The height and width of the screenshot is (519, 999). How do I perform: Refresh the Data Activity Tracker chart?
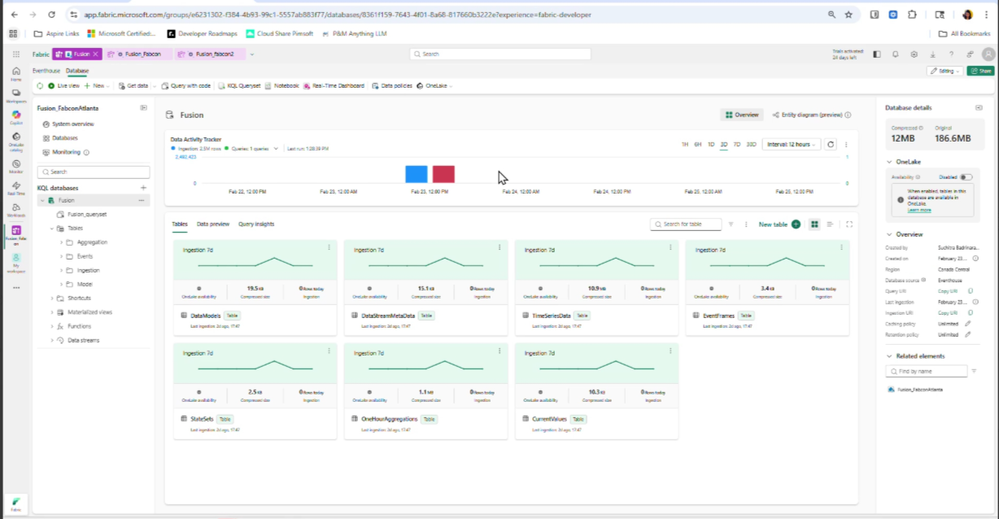point(830,145)
